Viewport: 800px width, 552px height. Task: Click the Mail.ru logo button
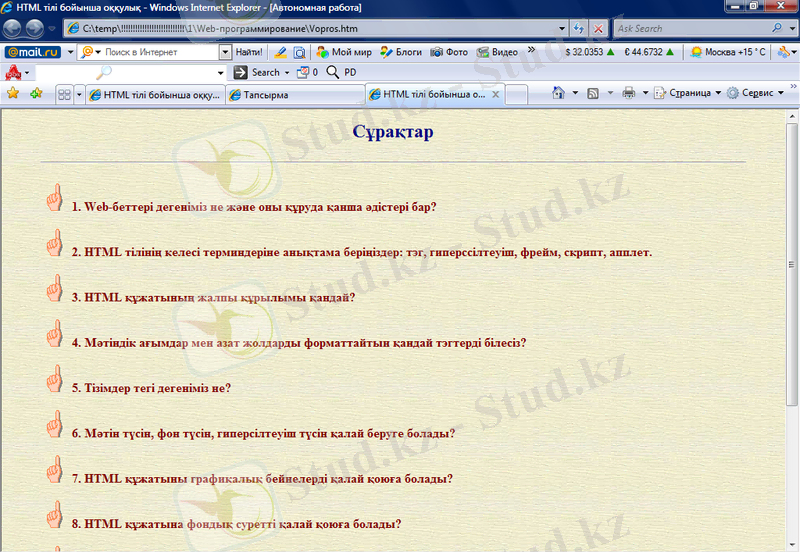pos(33,52)
